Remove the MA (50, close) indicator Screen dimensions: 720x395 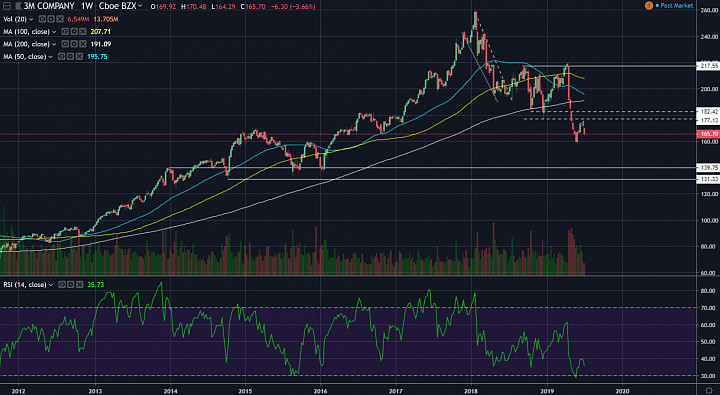point(79,56)
